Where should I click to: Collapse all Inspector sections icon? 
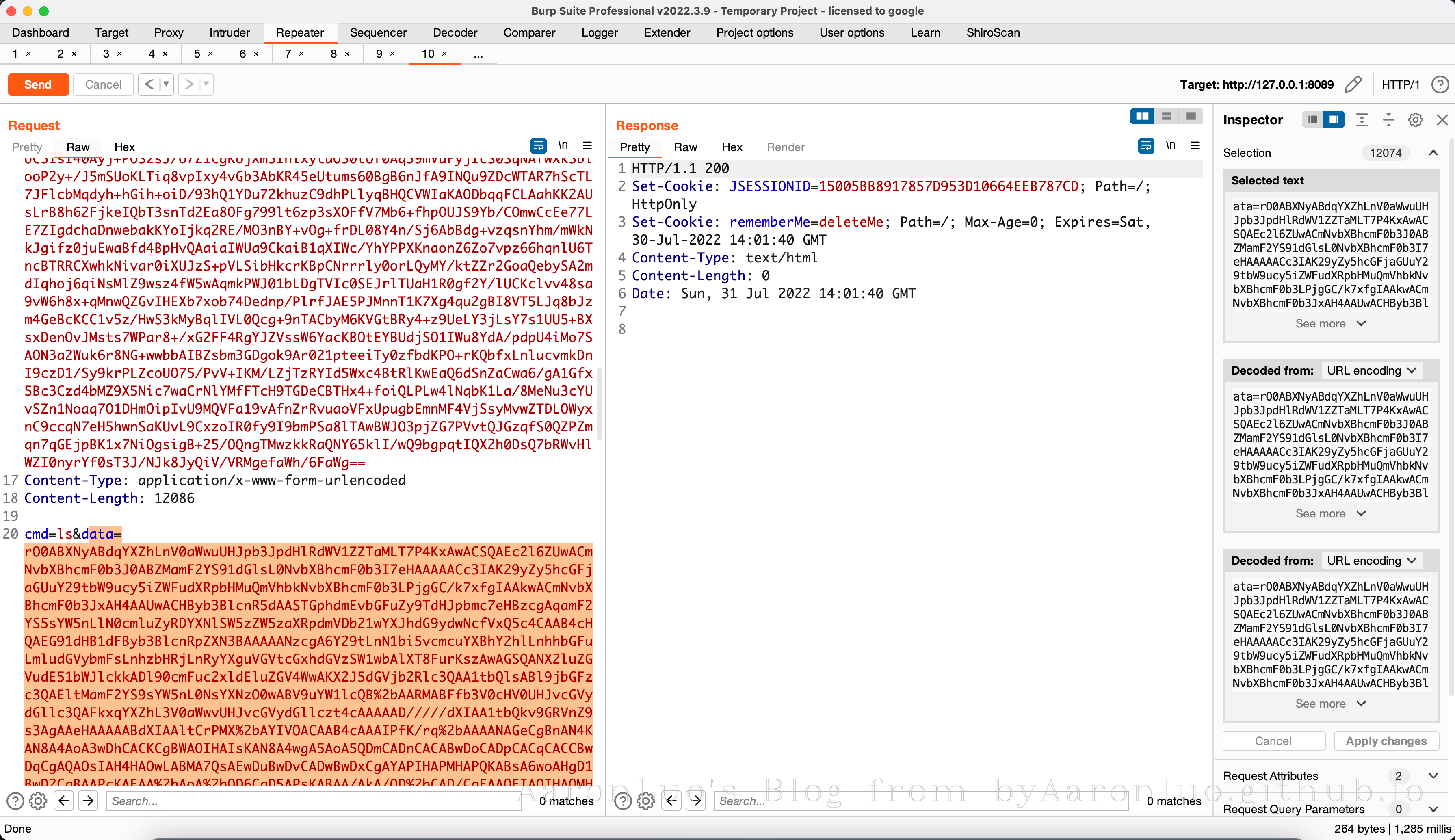click(x=1389, y=119)
